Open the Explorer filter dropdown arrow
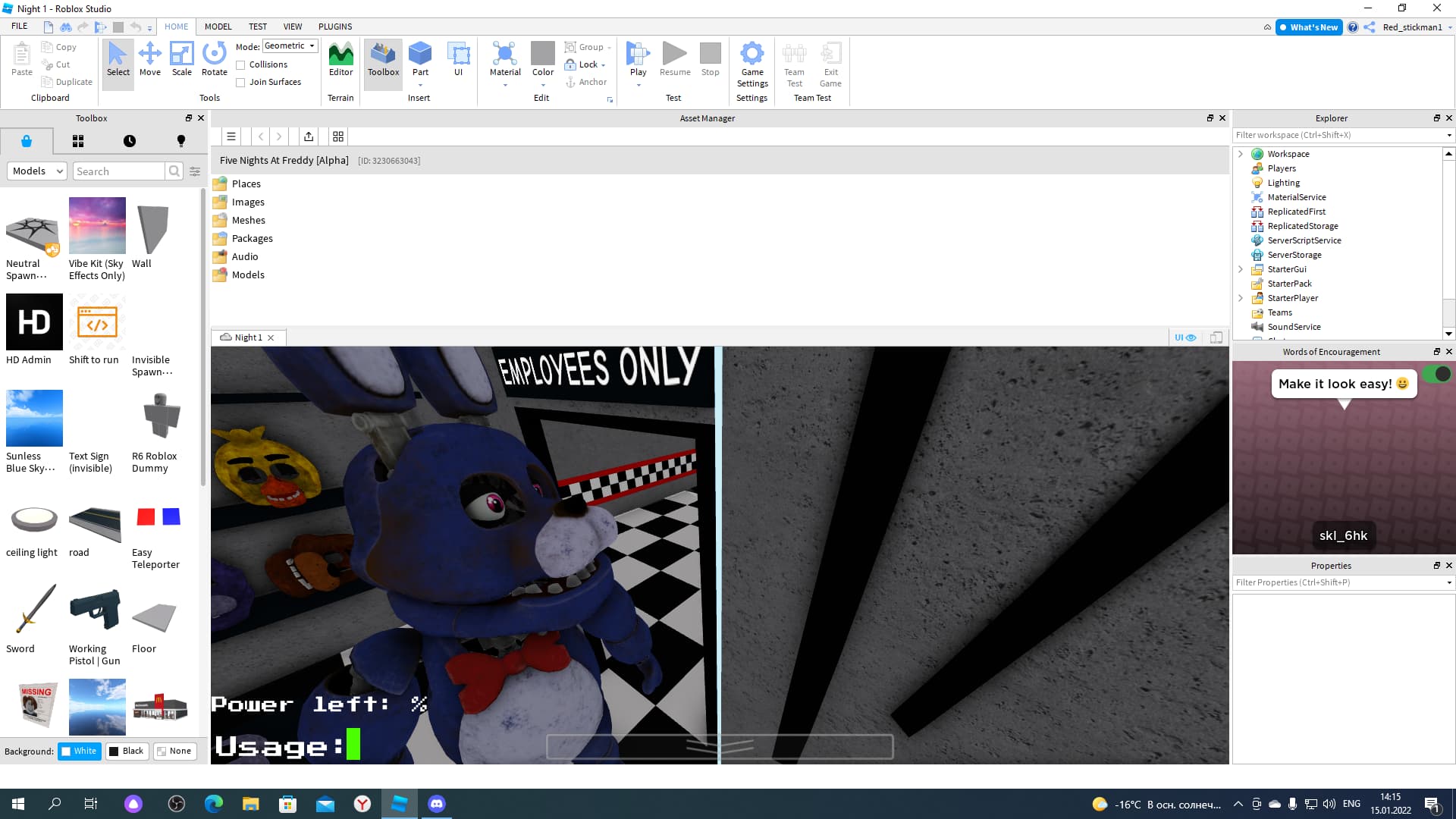This screenshot has height=819, width=1456. click(1449, 136)
